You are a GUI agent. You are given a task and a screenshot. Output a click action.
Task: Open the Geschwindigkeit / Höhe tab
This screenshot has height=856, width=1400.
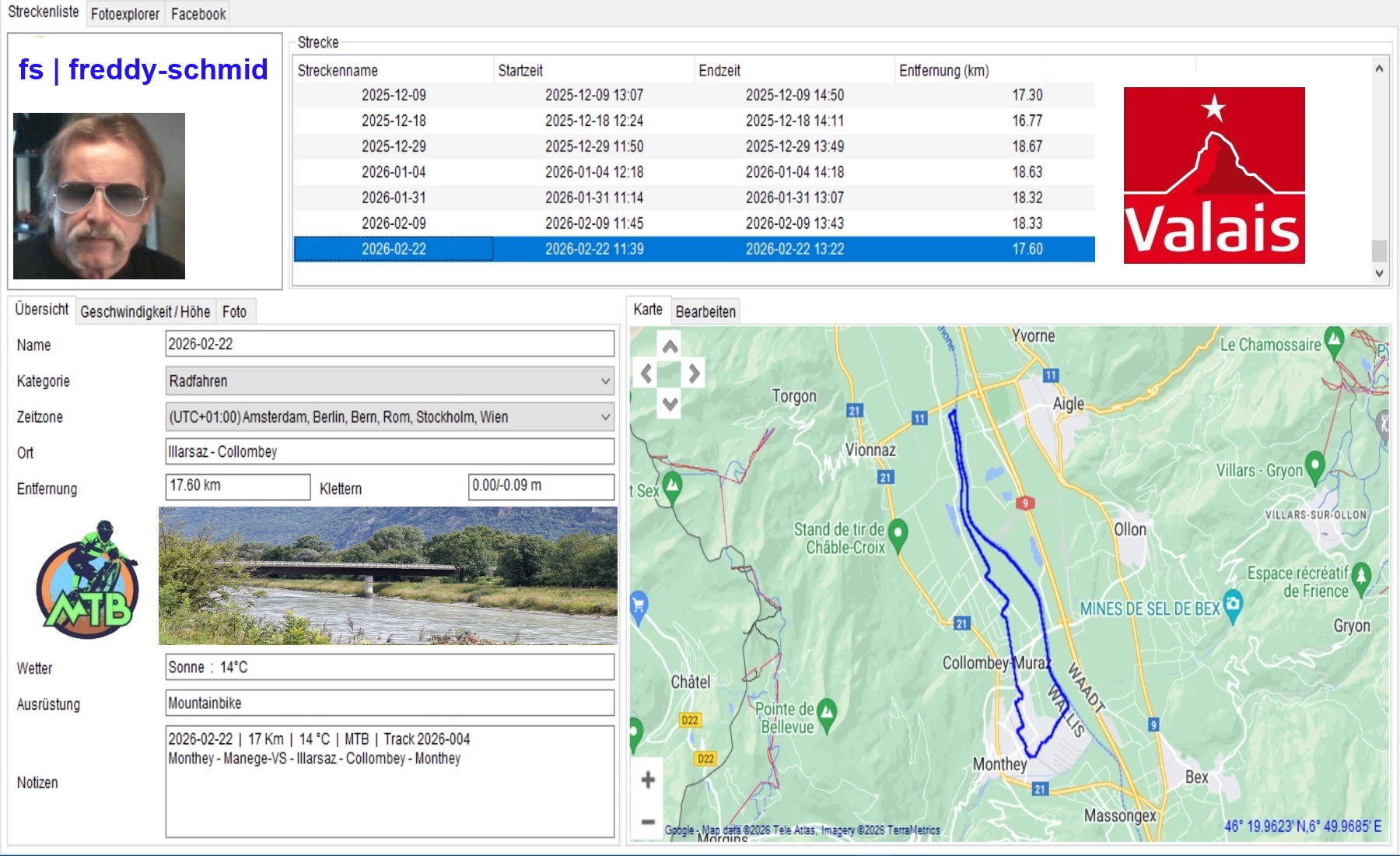tap(145, 312)
